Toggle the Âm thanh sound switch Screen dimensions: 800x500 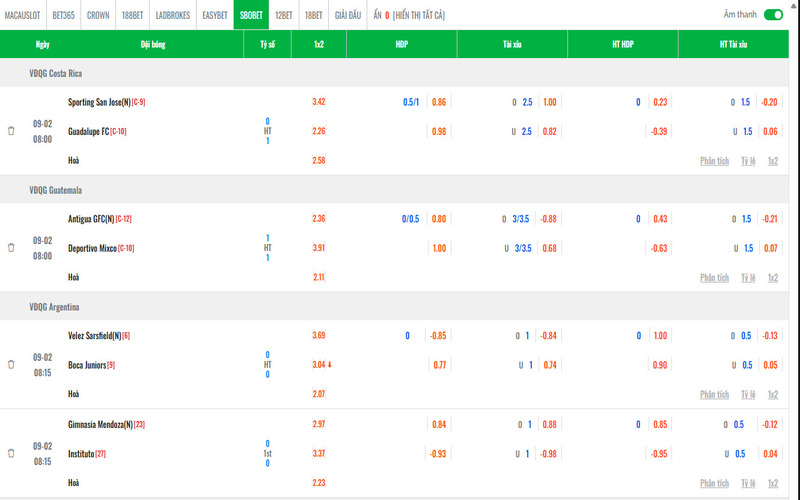click(x=773, y=15)
